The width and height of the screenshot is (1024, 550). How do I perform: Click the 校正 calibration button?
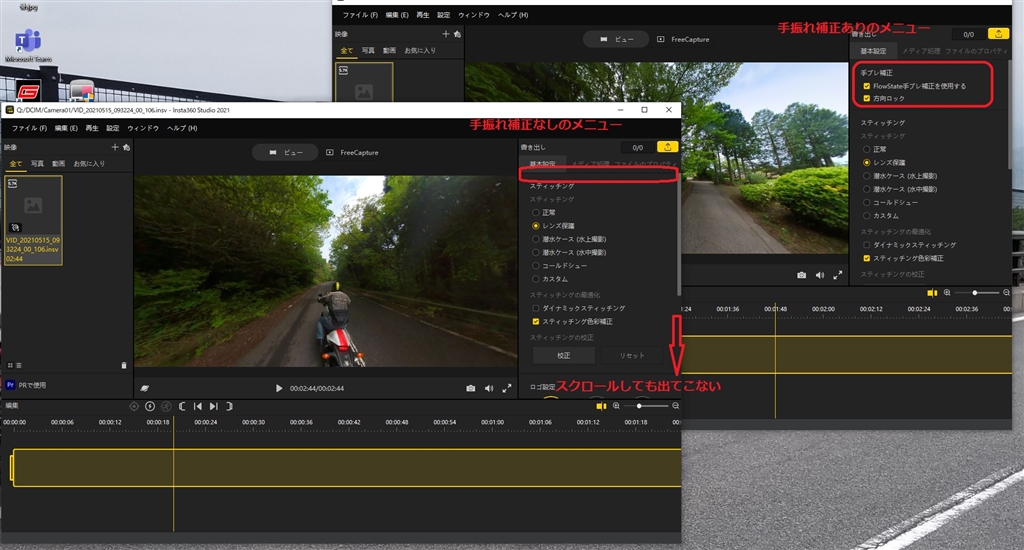(563, 355)
